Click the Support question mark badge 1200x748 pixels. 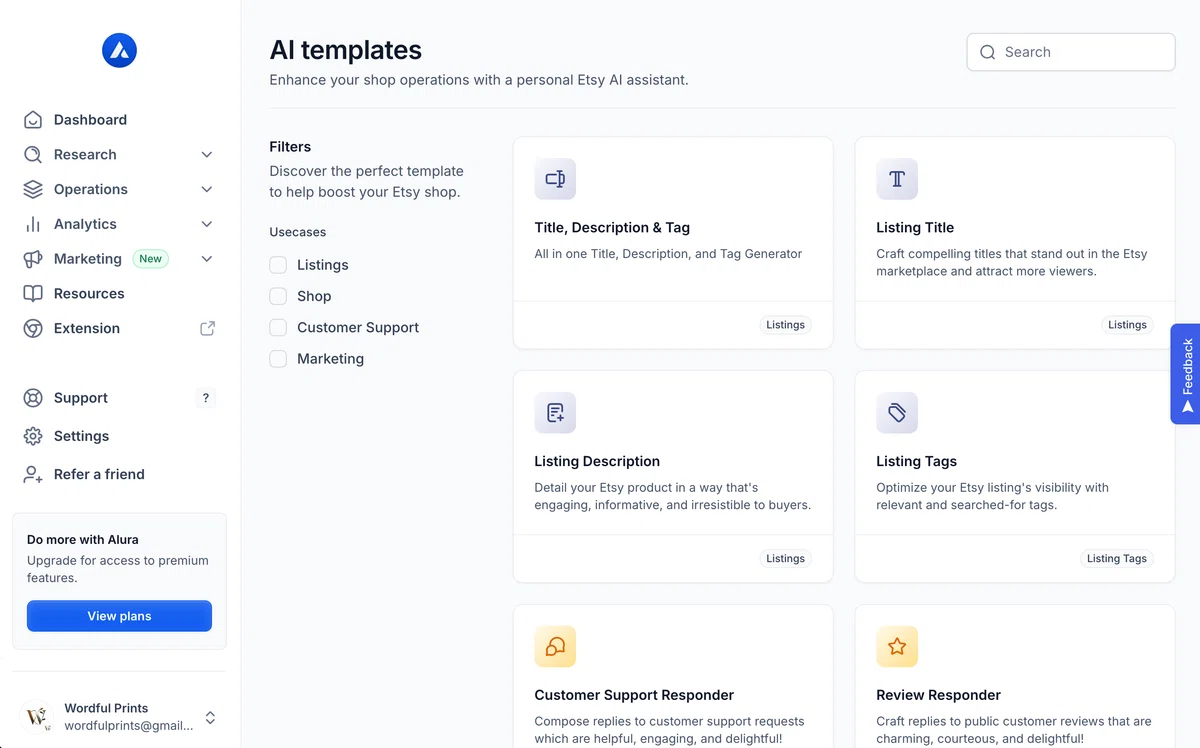[206, 398]
